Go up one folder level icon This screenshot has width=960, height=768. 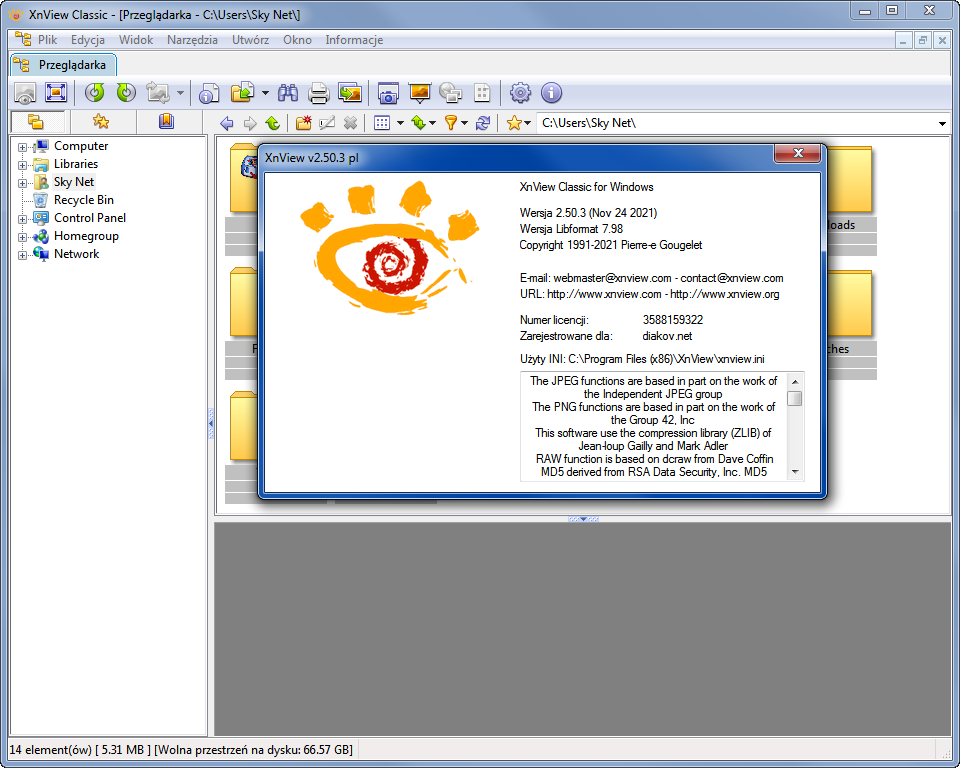coord(272,123)
